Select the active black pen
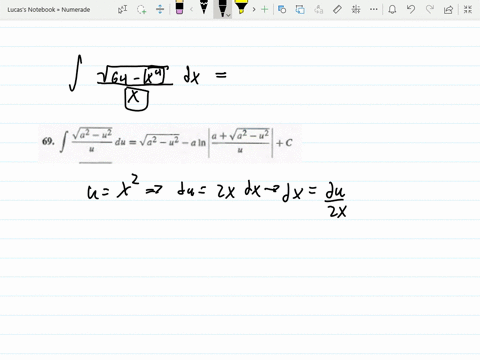The height and width of the screenshot is (360, 480). pyautogui.click(x=221, y=8)
